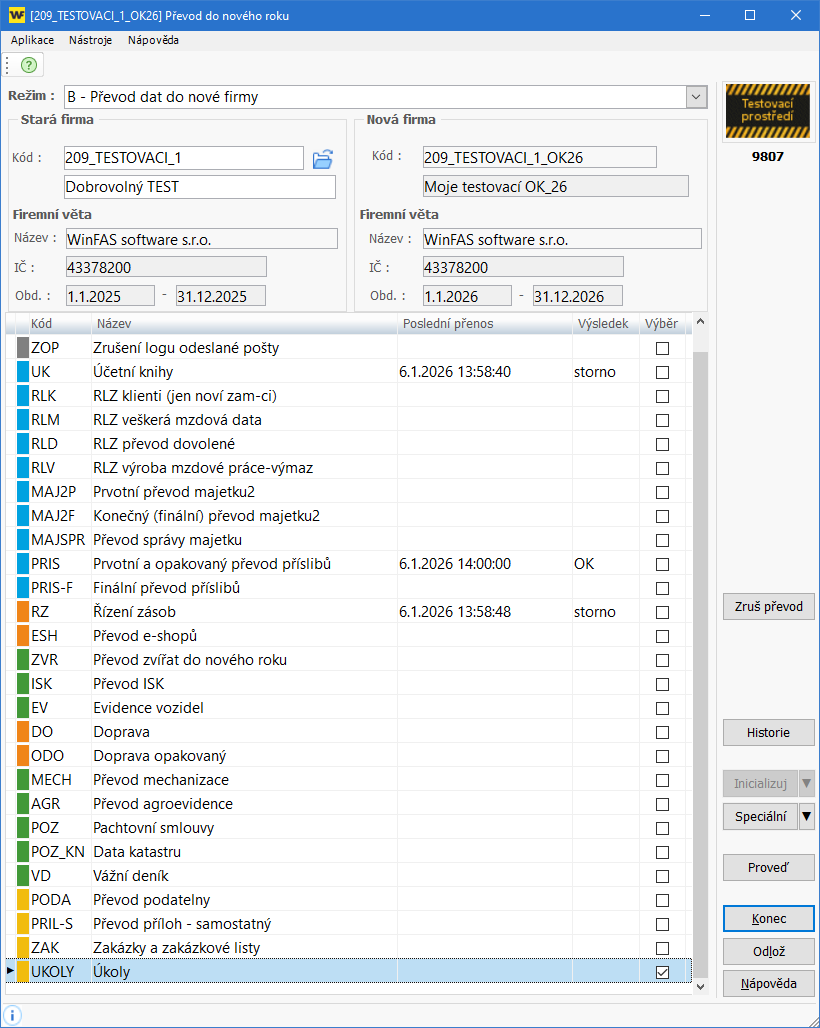
Task: Click the info icon in the status bar
Action: 13,1015
